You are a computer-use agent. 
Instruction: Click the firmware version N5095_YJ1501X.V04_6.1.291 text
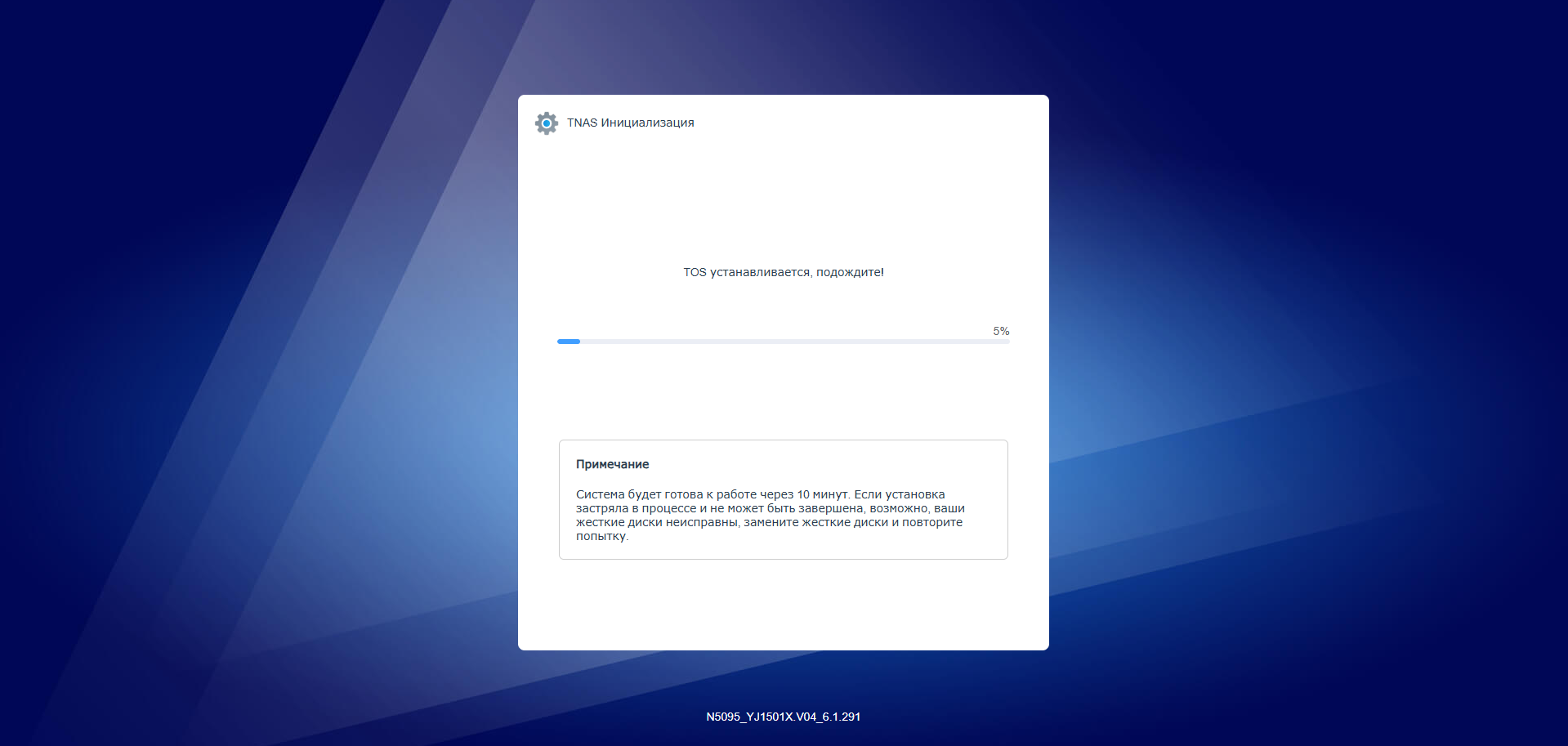(784, 717)
